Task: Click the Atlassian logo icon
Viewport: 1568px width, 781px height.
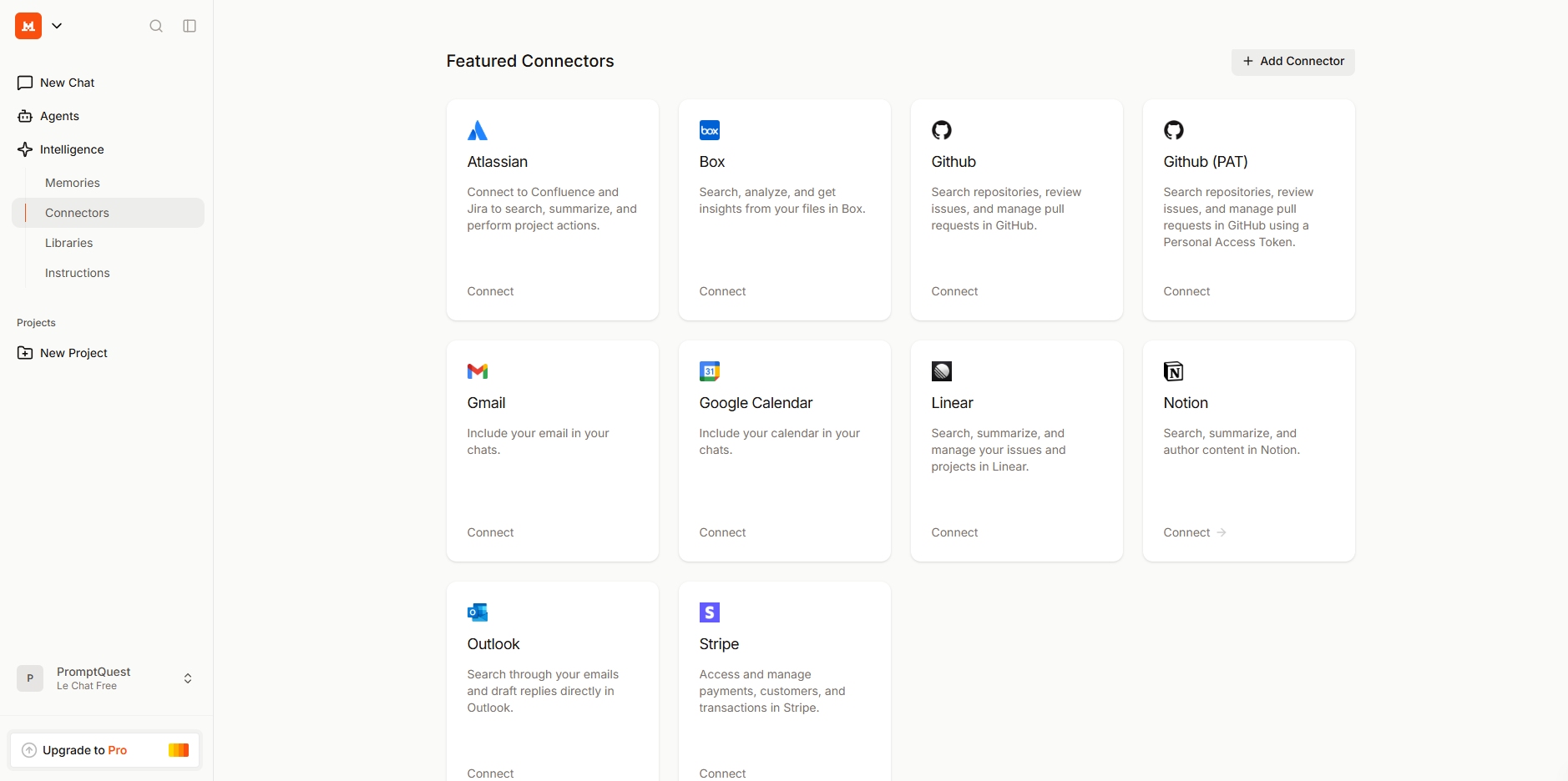Action: pos(478,130)
